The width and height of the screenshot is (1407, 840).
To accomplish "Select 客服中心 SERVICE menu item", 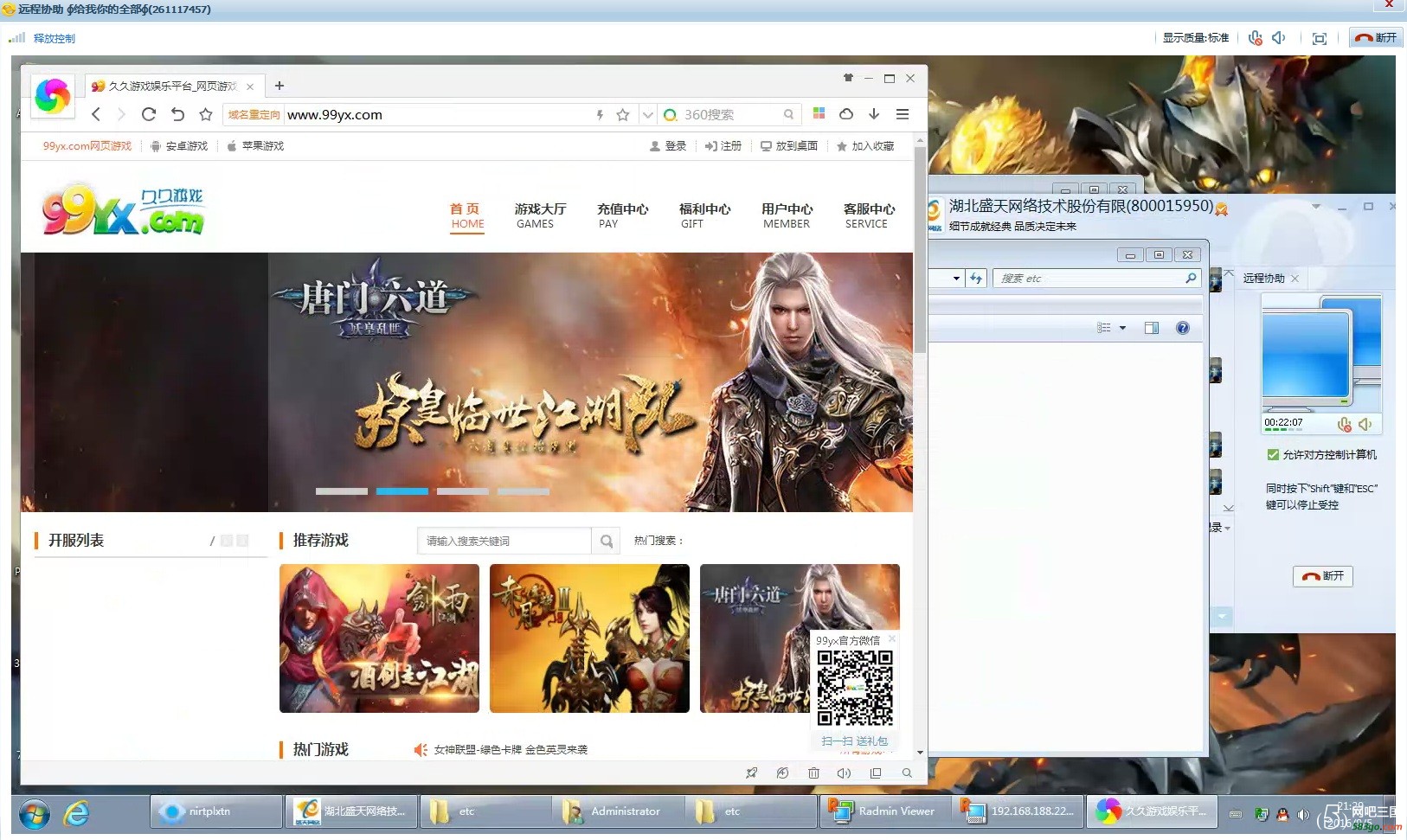I will [869, 215].
